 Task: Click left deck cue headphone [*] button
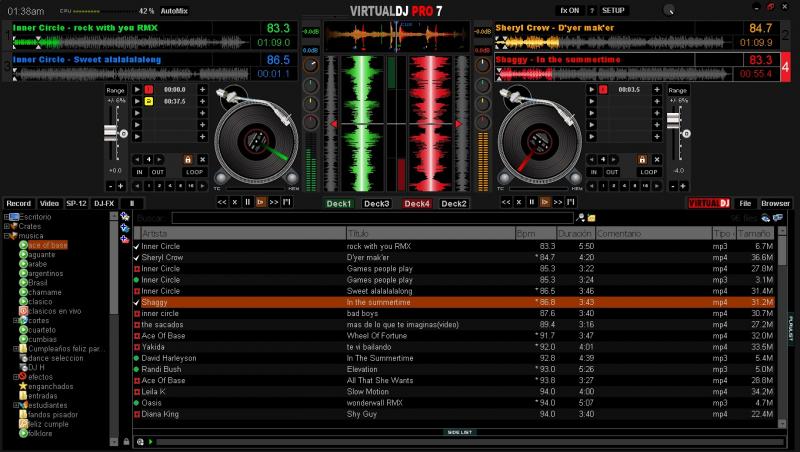click(x=287, y=202)
